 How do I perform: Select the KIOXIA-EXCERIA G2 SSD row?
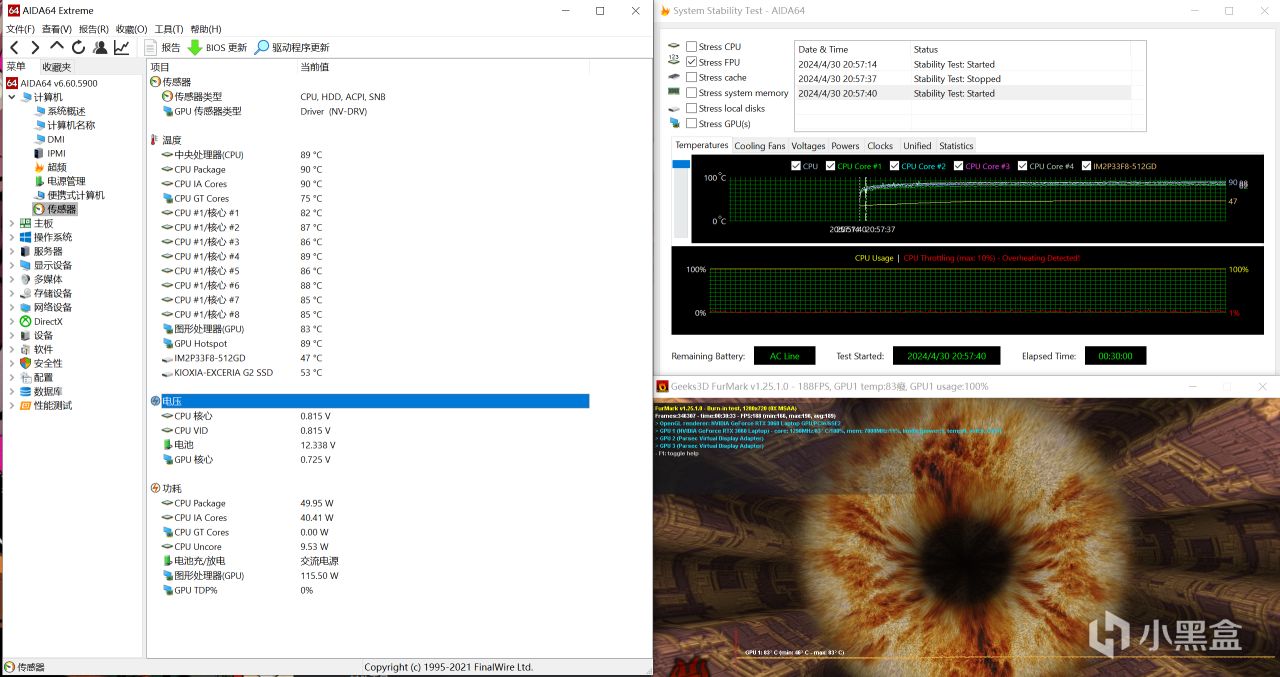click(x=369, y=372)
